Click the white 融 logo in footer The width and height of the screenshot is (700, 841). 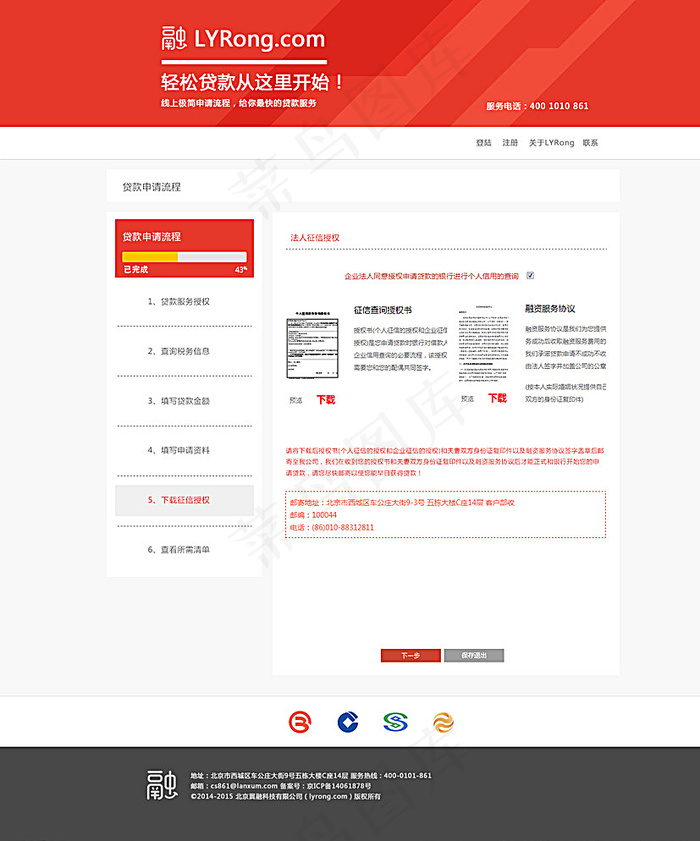pos(162,785)
